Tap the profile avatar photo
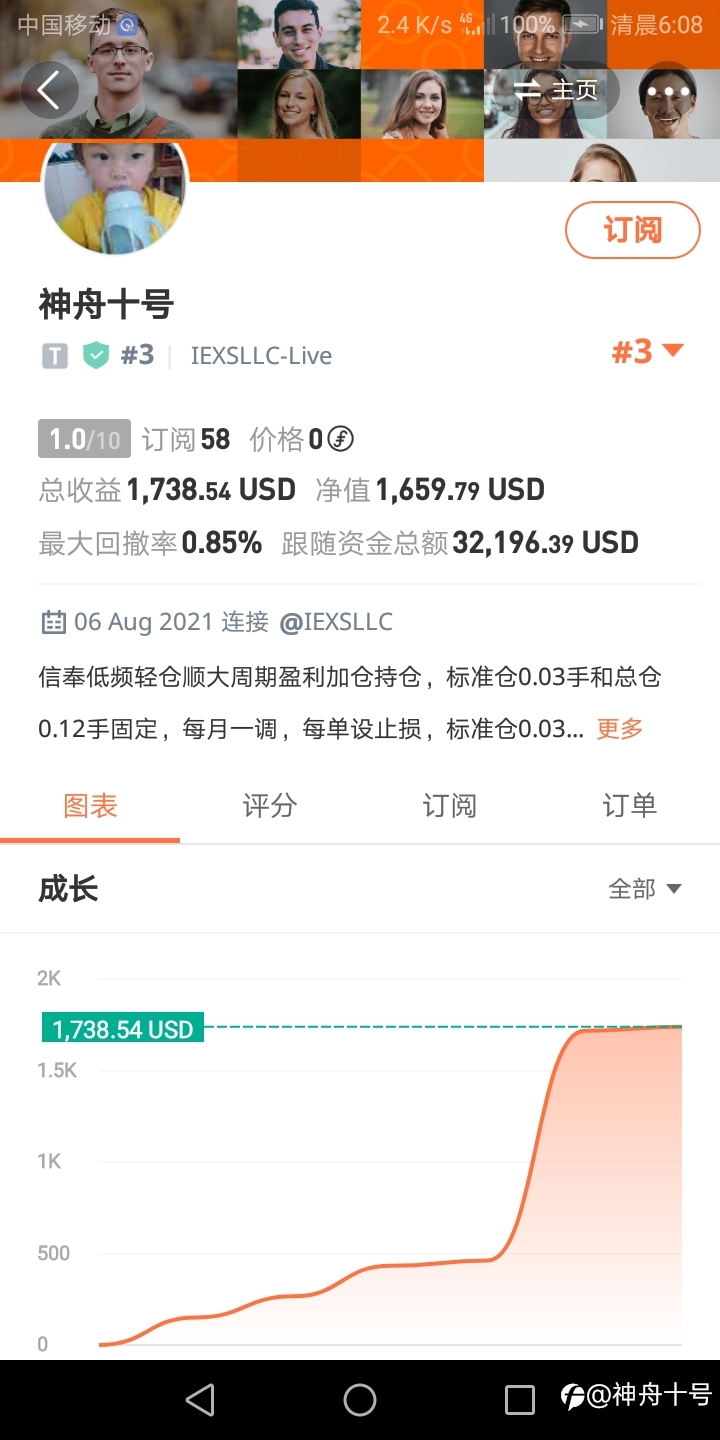Image resolution: width=720 pixels, height=1440 pixels. point(114,197)
